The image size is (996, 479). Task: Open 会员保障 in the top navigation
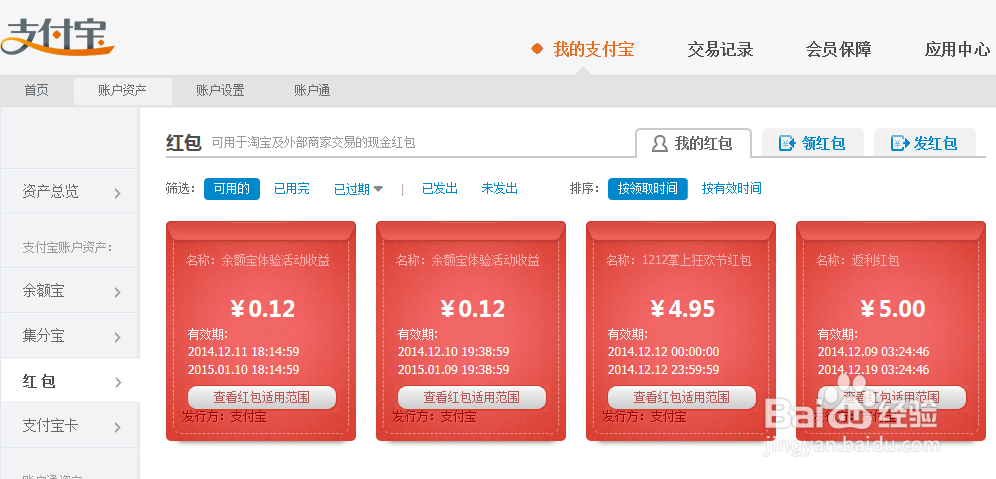tap(838, 50)
